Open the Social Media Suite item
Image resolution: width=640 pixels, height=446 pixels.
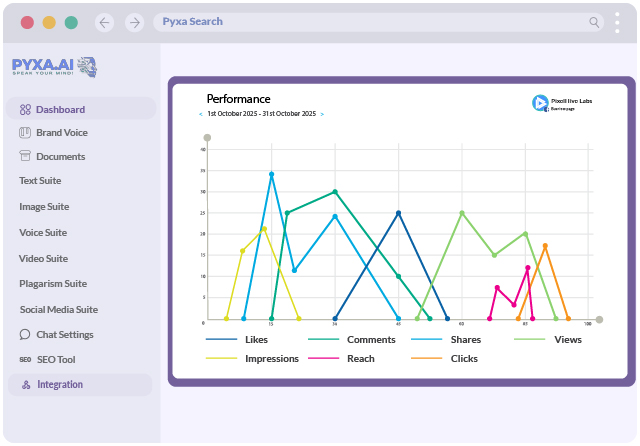coord(59,310)
